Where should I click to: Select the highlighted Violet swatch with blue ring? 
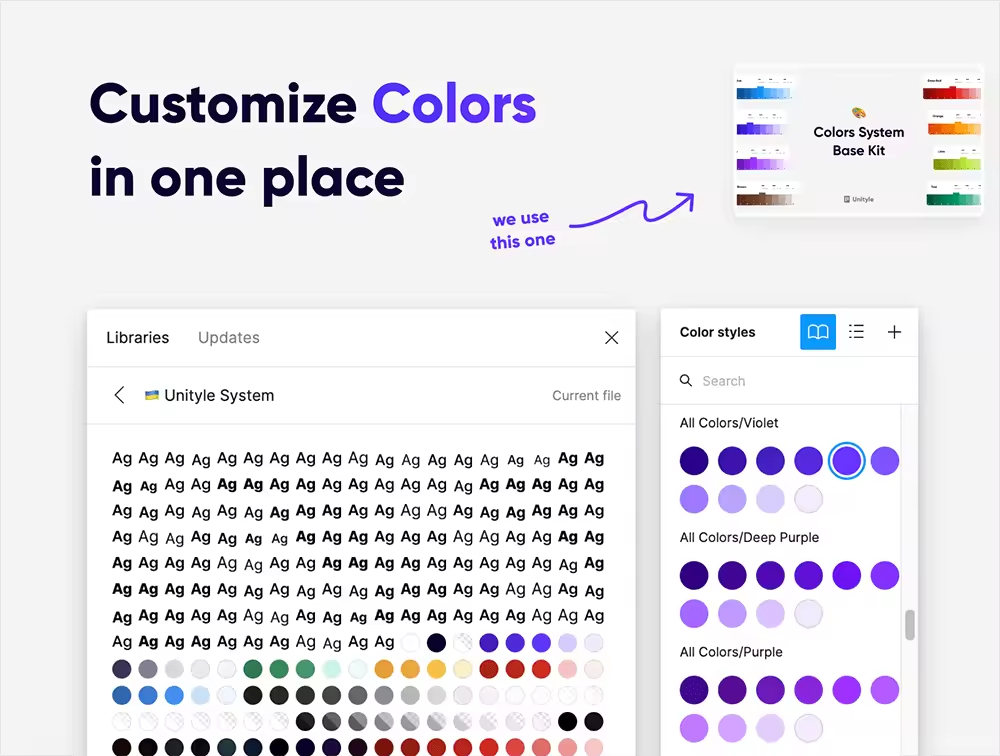point(847,461)
